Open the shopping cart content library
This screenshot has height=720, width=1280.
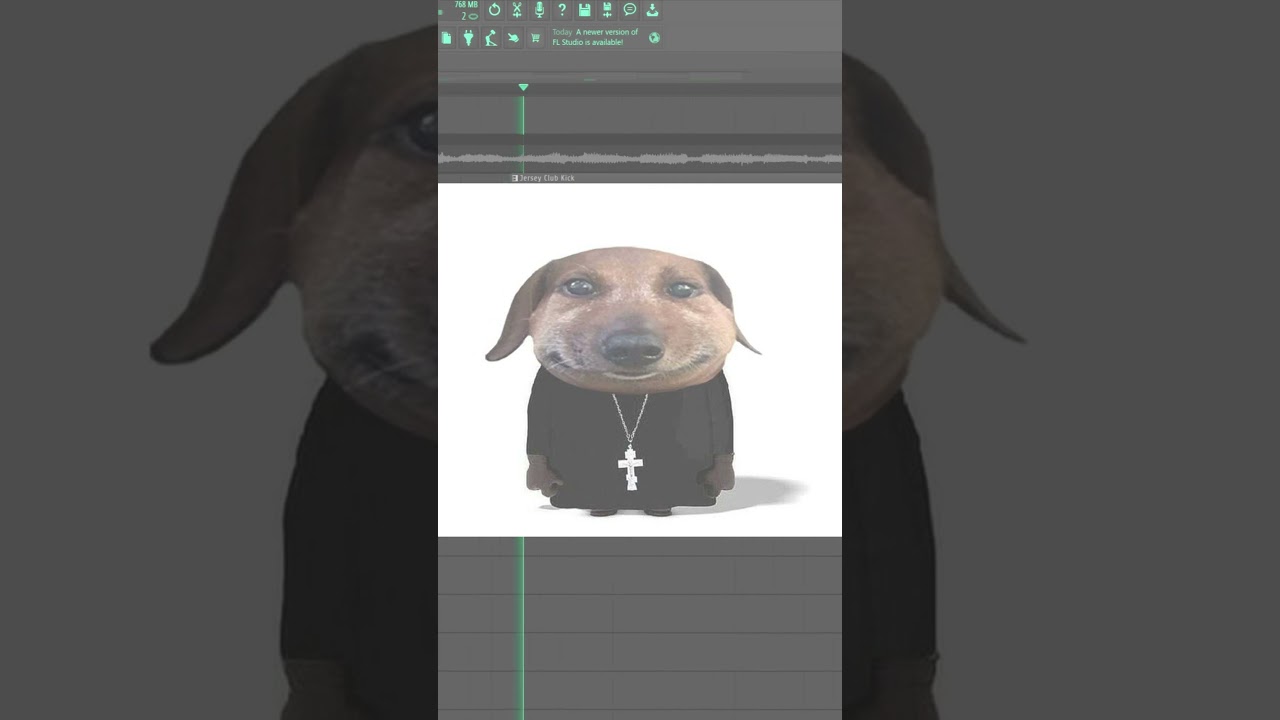(x=535, y=38)
